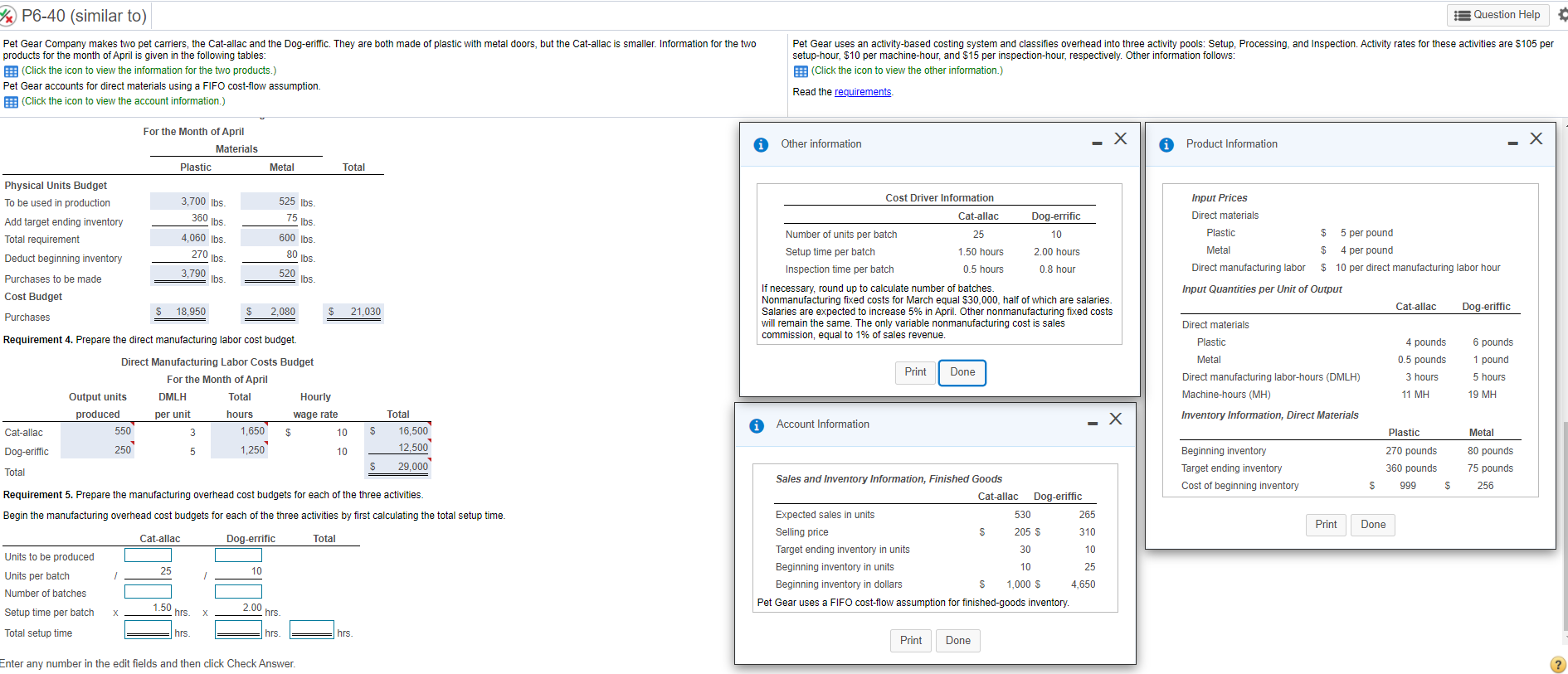This screenshot has width=1568, height=674.
Task: Open table icon for account information
Action: (11, 102)
